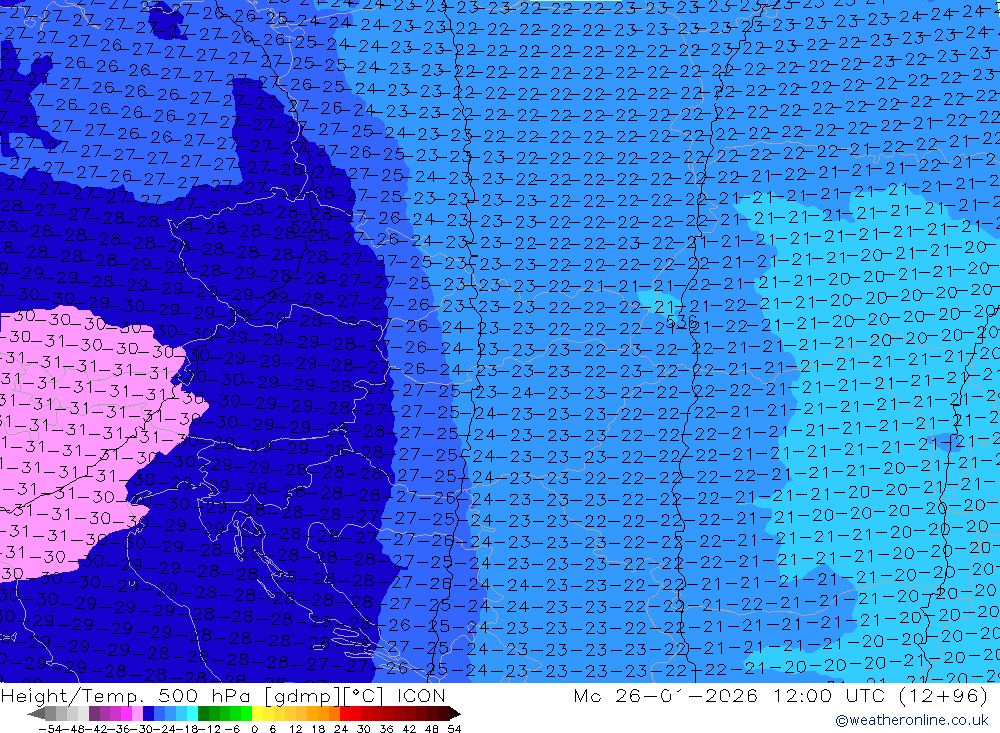Pick the darkest green swatch above -12 label

[x=203, y=714]
